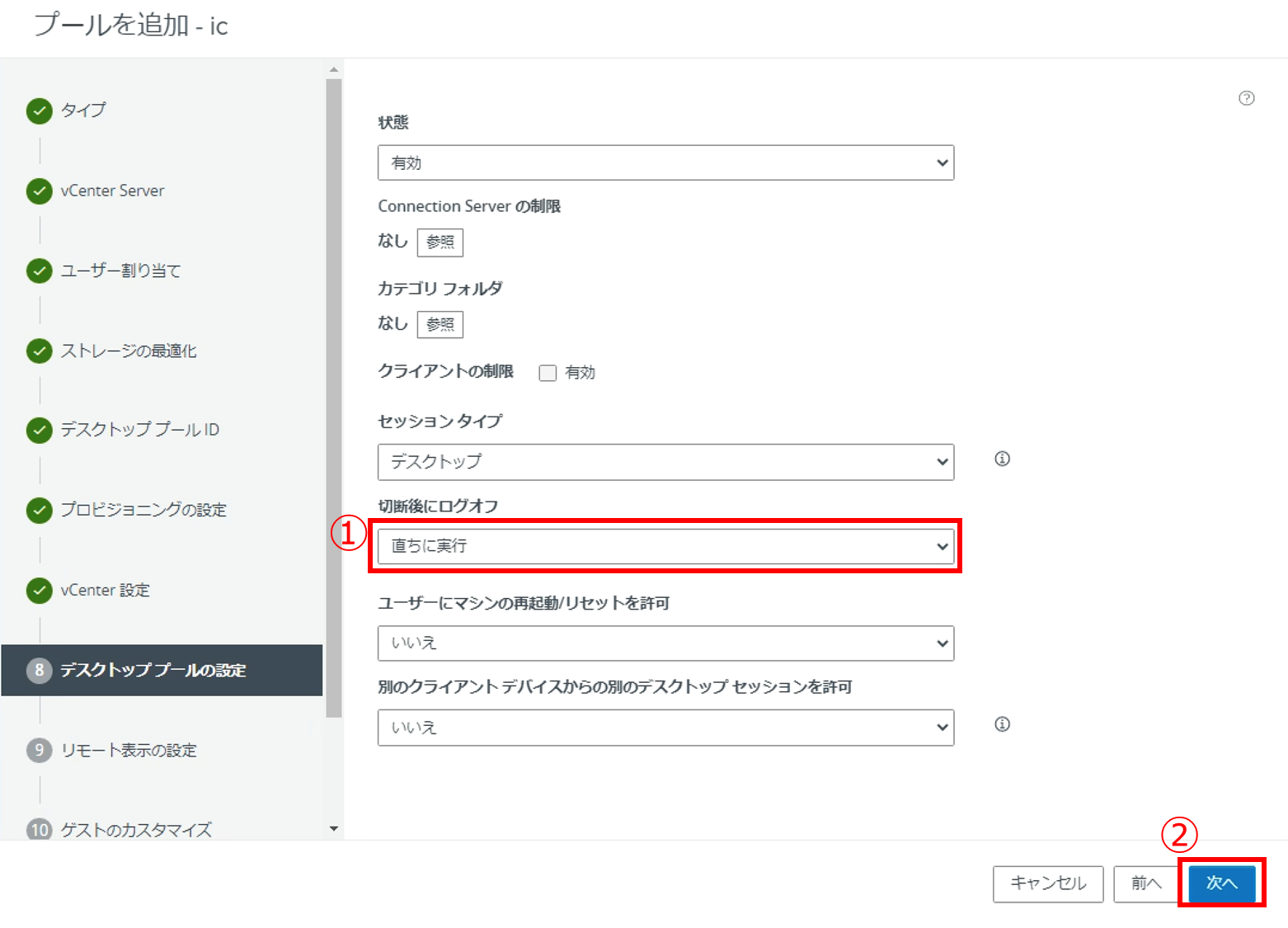Click green checkmark icon for vCenter Server step
The height and width of the screenshot is (928, 1288).
pos(39,191)
